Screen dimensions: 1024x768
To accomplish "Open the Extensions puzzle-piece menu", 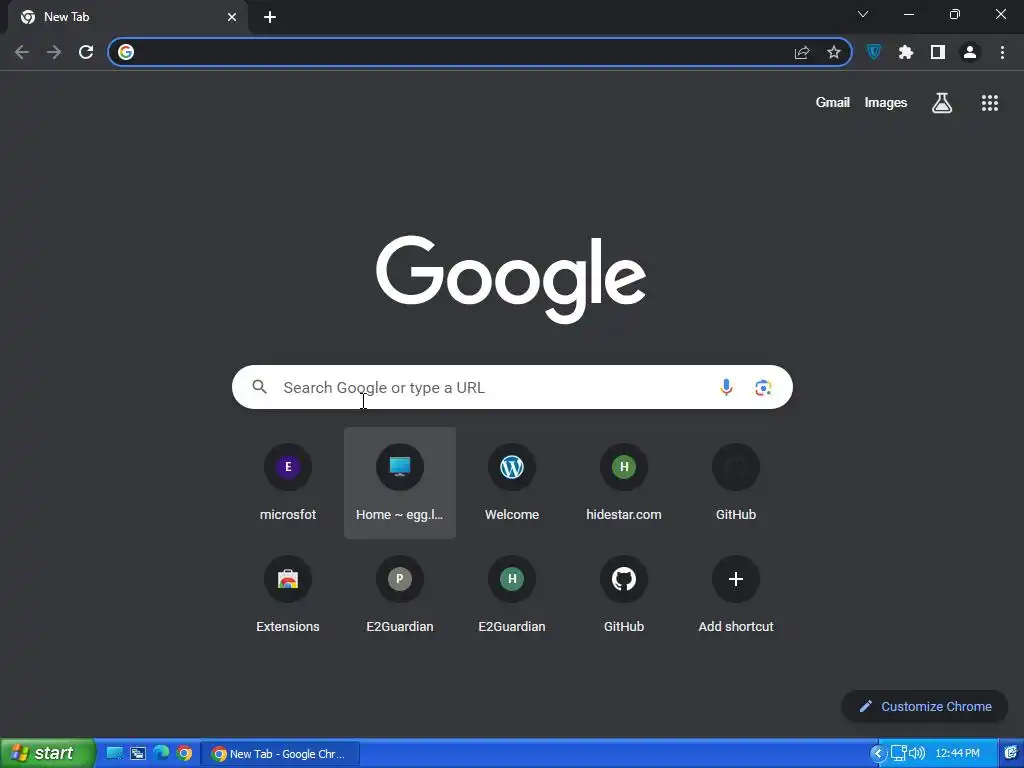I will (906, 52).
